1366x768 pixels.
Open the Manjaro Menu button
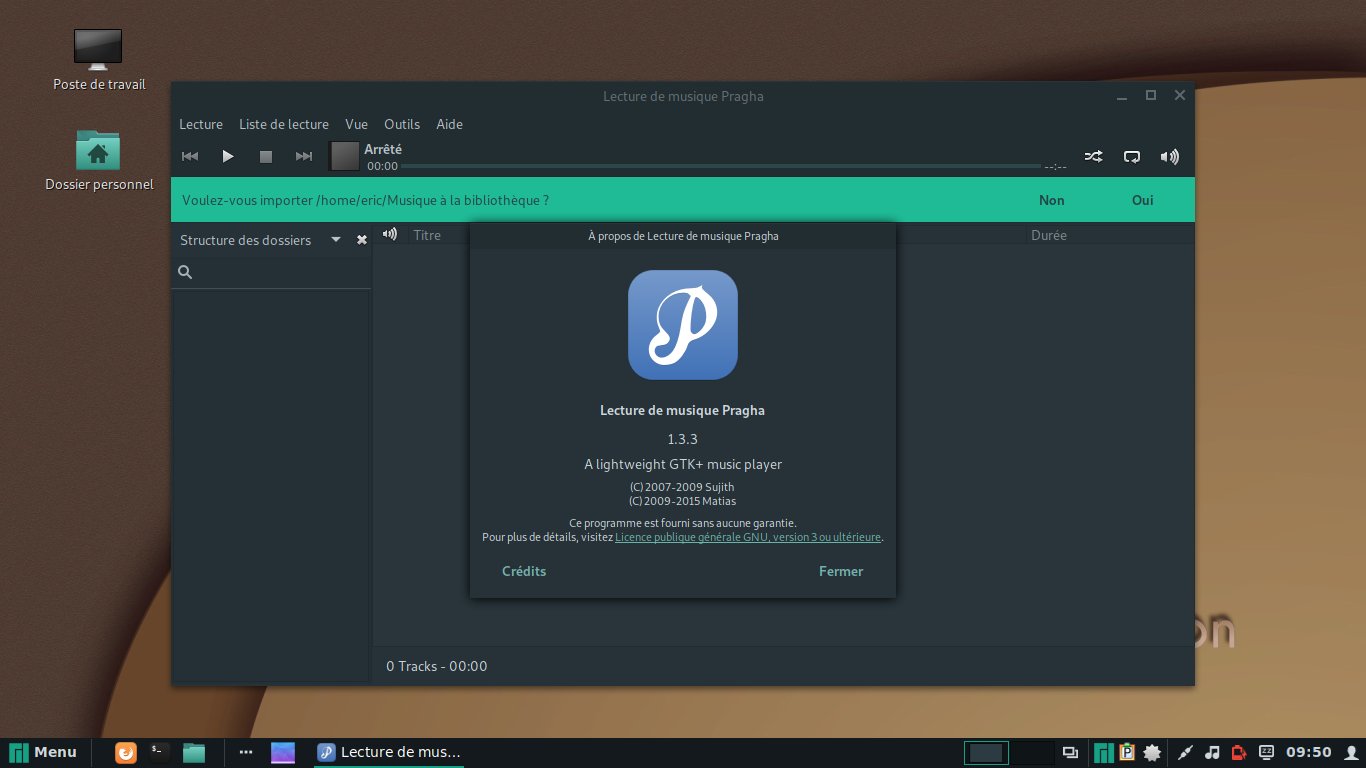(x=43, y=752)
